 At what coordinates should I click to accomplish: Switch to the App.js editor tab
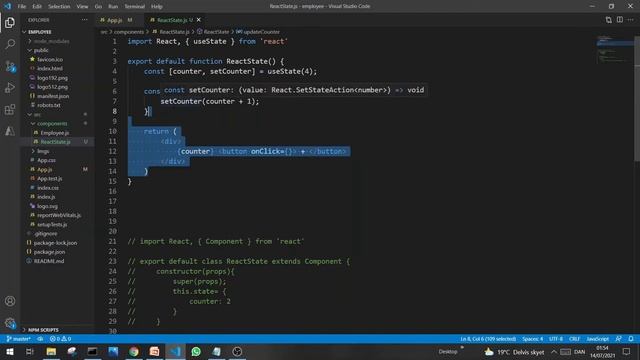point(119,20)
